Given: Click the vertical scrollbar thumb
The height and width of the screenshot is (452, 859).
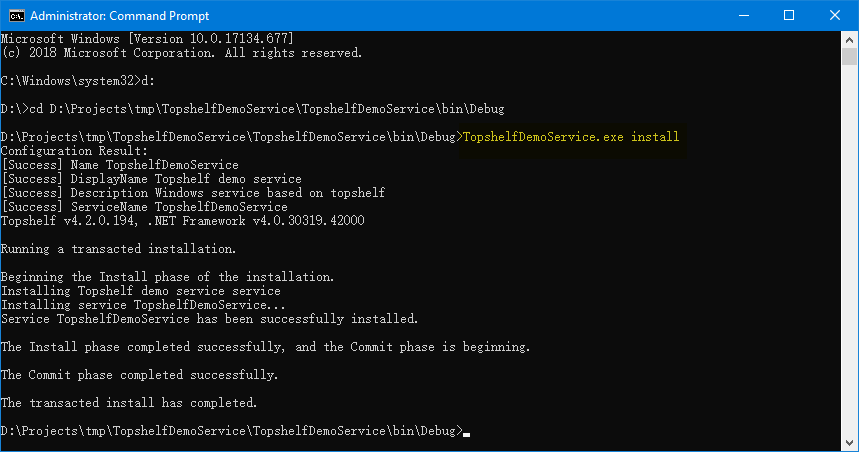Looking at the screenshot, I should click(849, 56).
